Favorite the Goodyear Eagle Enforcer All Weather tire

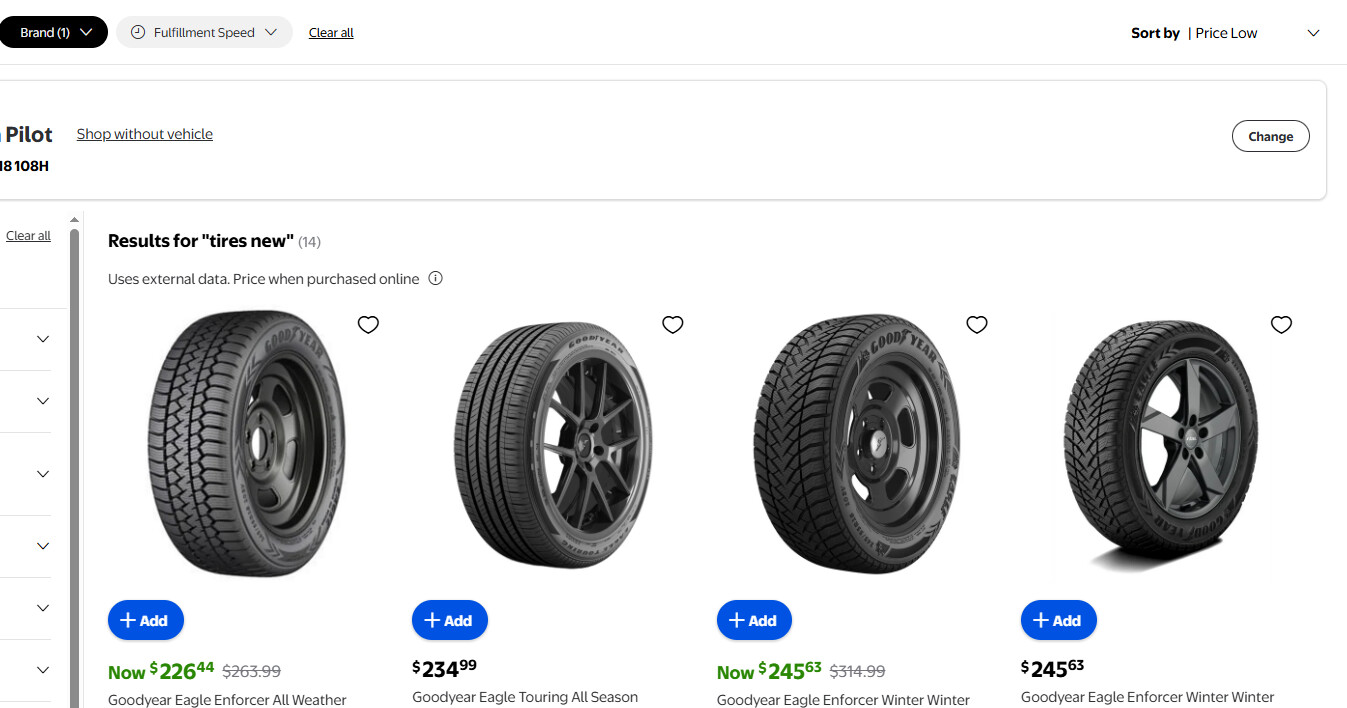click(368, 325)
